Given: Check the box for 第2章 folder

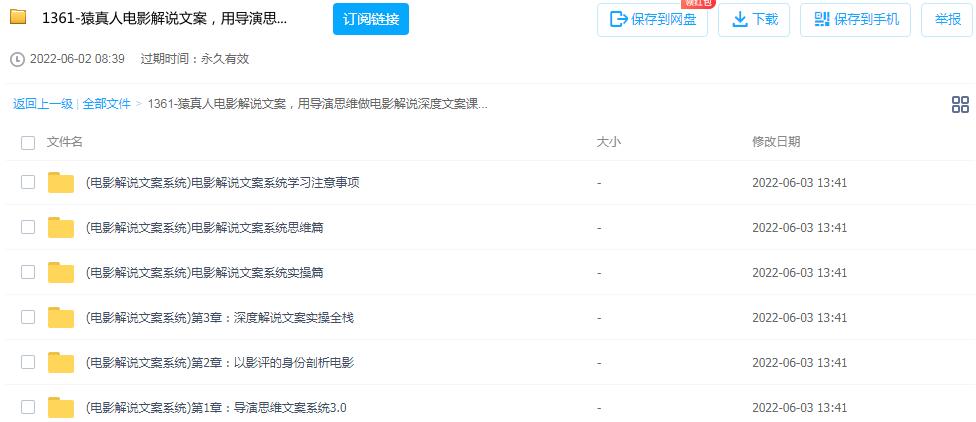Looking at the screenshot, I should (x=28, y=362).
